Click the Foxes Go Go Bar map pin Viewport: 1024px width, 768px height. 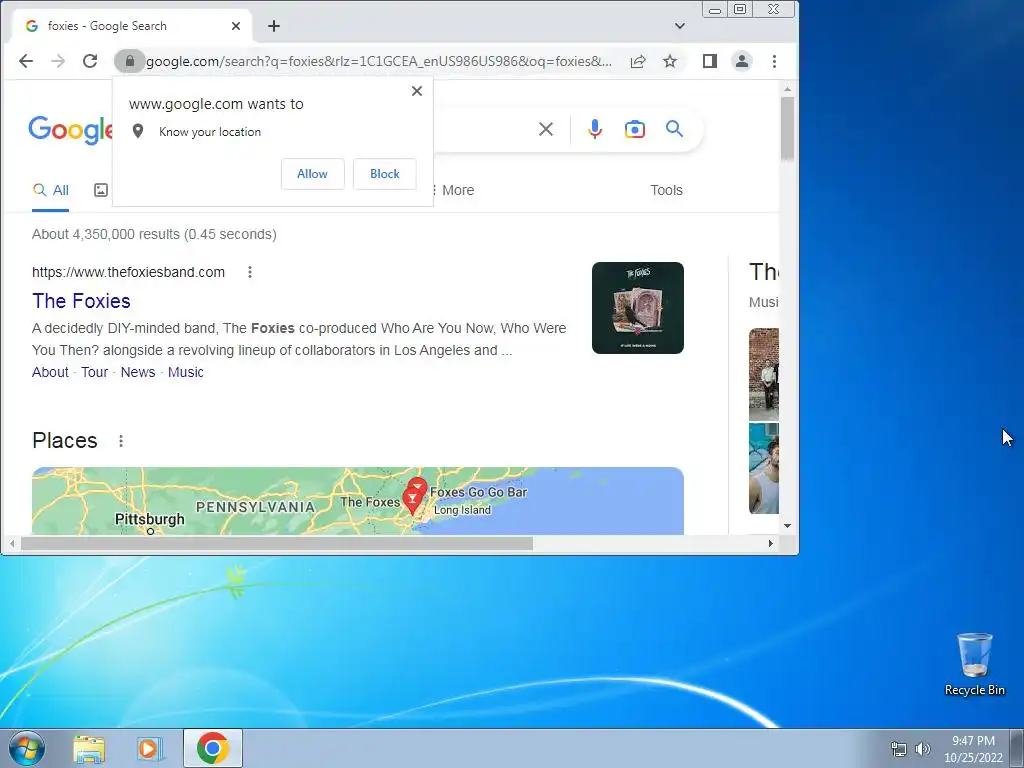pyautogui.click(x=417, y=488)
